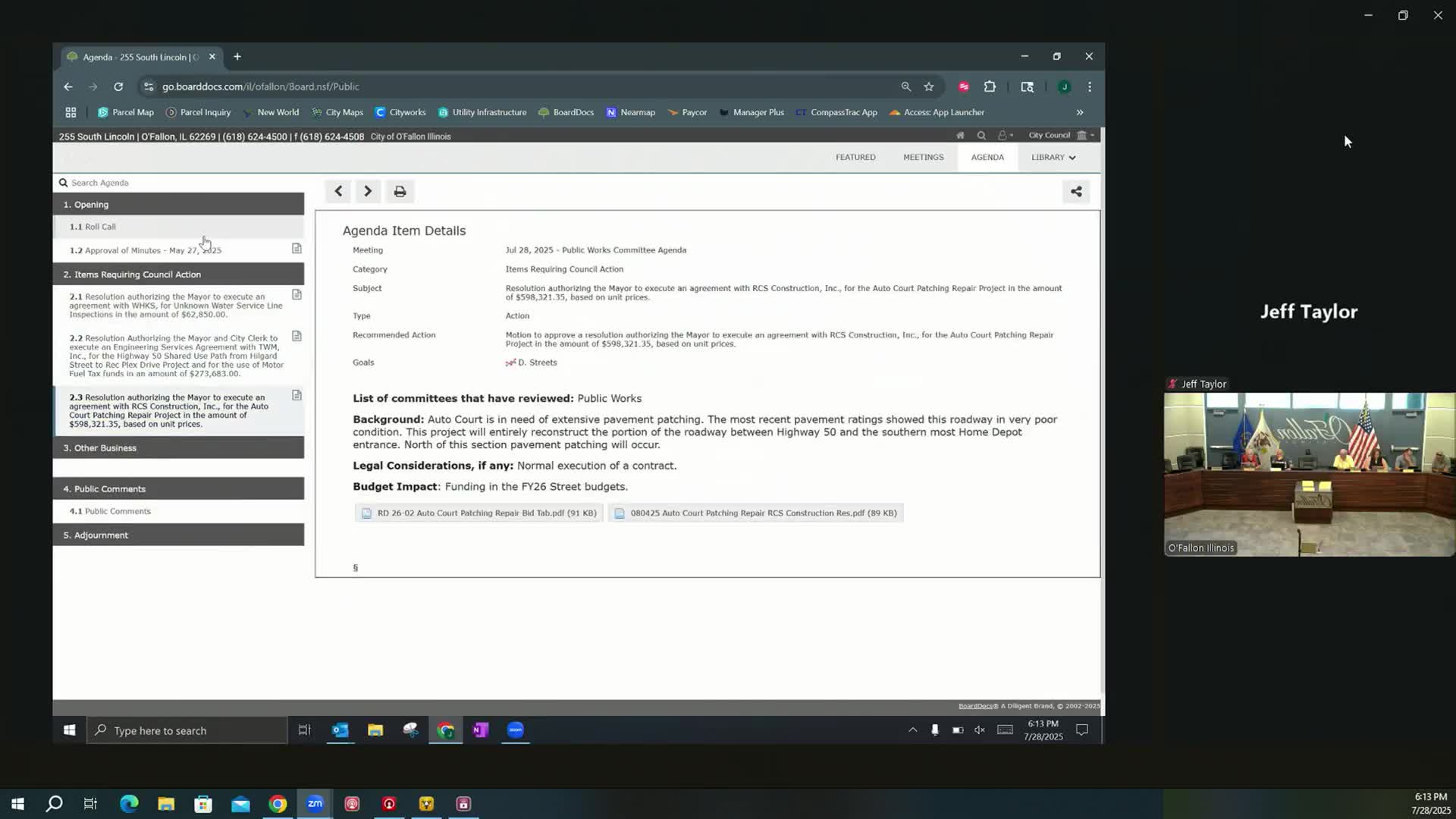1456x819 pixels.
Task: Click the print agenda item icon
Action: [400, 192]
